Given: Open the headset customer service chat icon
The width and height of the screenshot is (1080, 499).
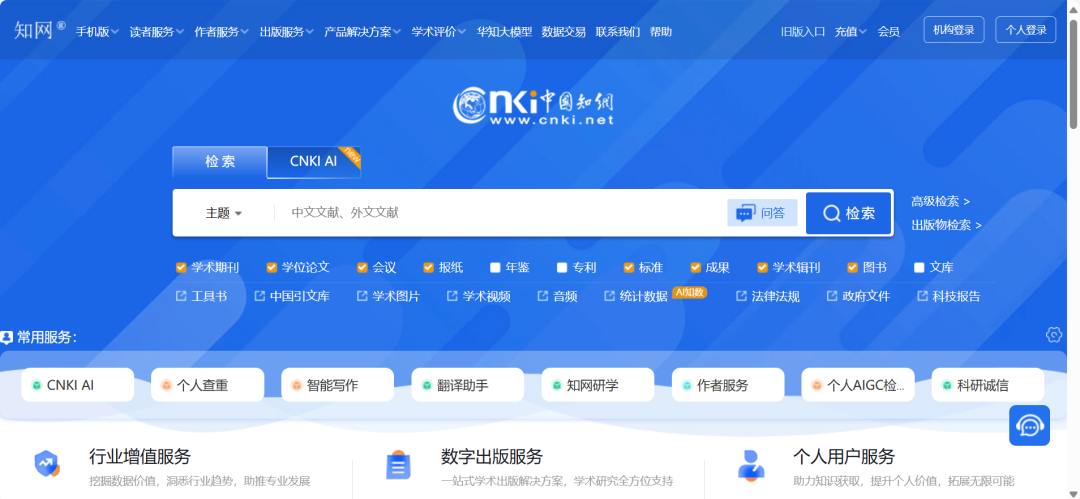Looking at the screenshot, I should 1030,425.
